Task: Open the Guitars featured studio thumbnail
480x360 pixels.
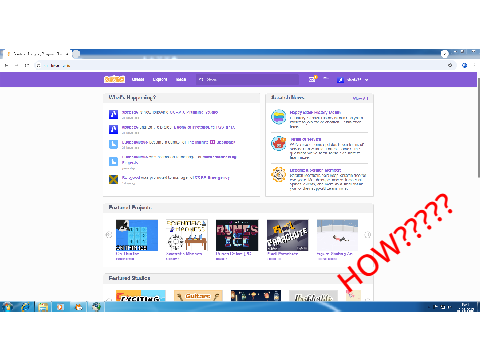Action: pos(198,295)
